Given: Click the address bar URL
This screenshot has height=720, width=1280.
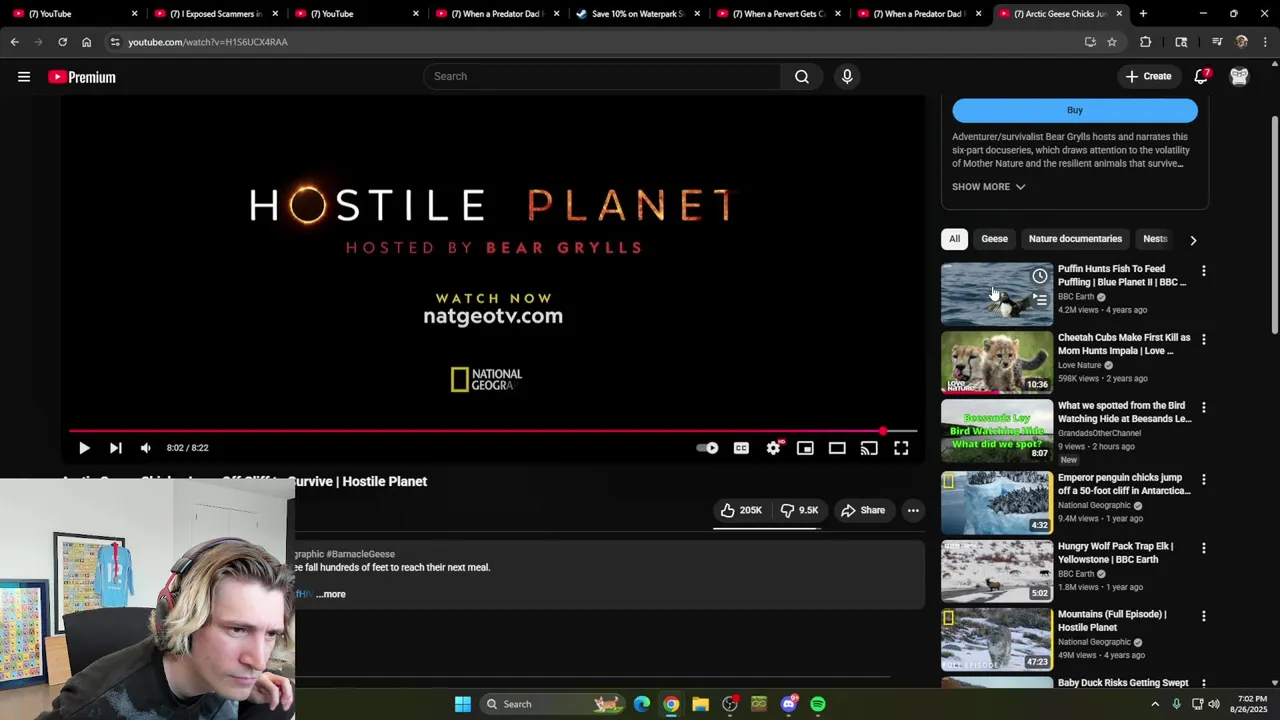Looking at the screenshot, I should coord(208,42).
